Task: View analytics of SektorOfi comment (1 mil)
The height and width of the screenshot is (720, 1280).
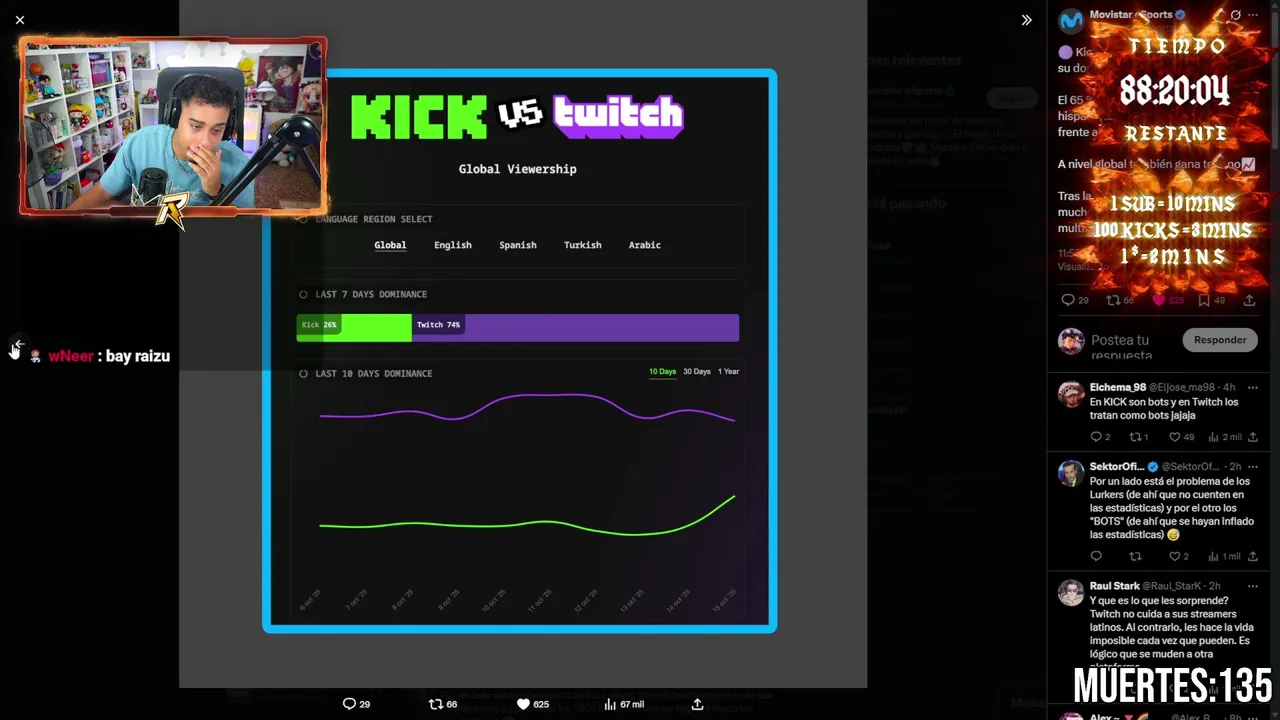Action: click(x=1225, y=556)
